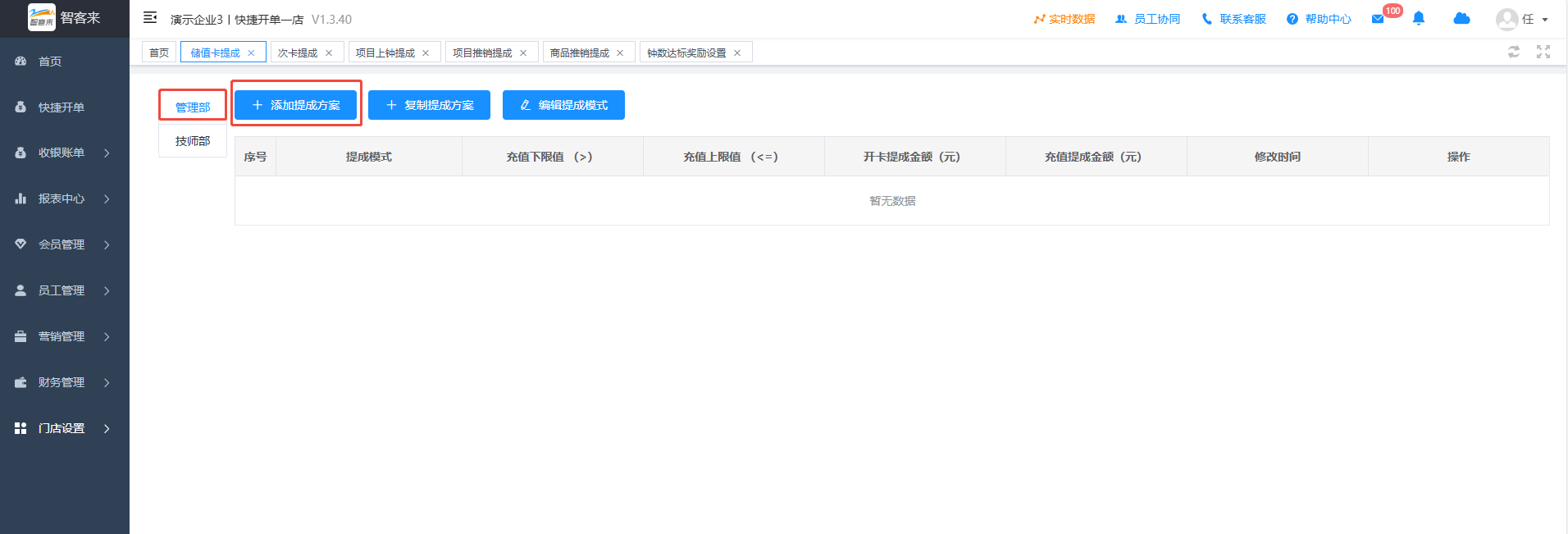The height and width of the screenshot is (534, 1568).
Task: Click the 充值下限值 column header
Action: pos(553,157)
